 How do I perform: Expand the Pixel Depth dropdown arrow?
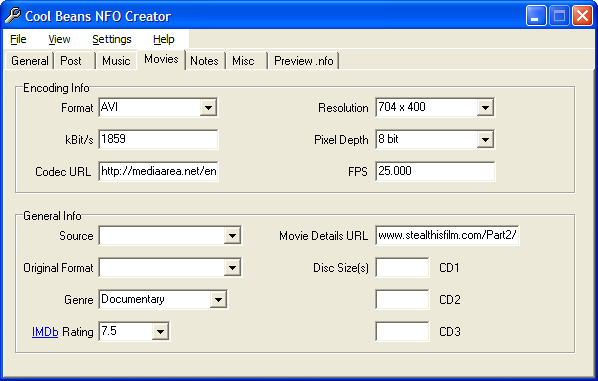point(485,140)
